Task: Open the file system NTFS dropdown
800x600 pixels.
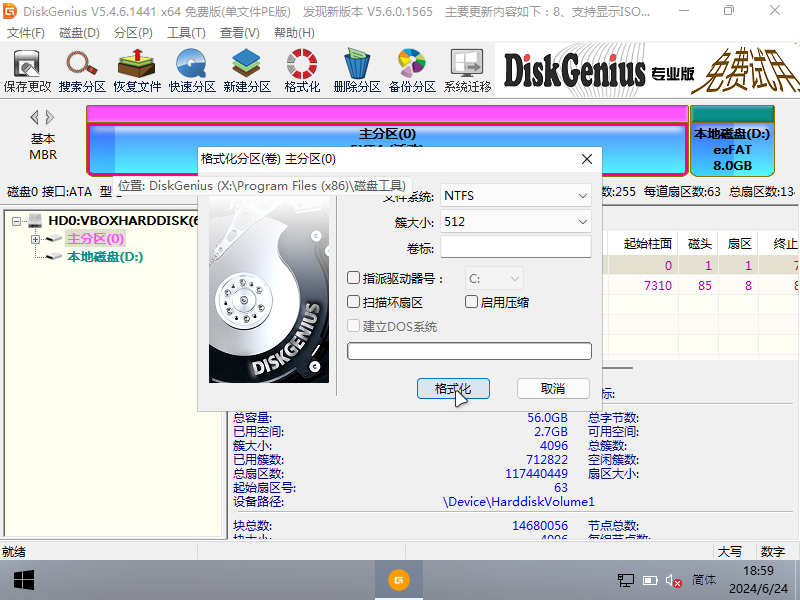Action: point(515,195)
